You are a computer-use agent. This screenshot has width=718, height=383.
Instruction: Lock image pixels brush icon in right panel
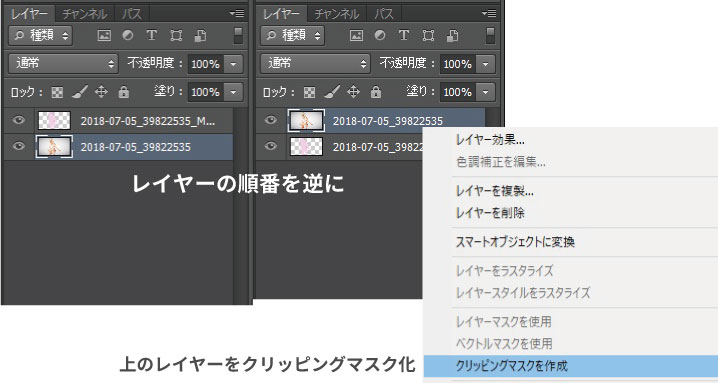[x=332, y=92]
